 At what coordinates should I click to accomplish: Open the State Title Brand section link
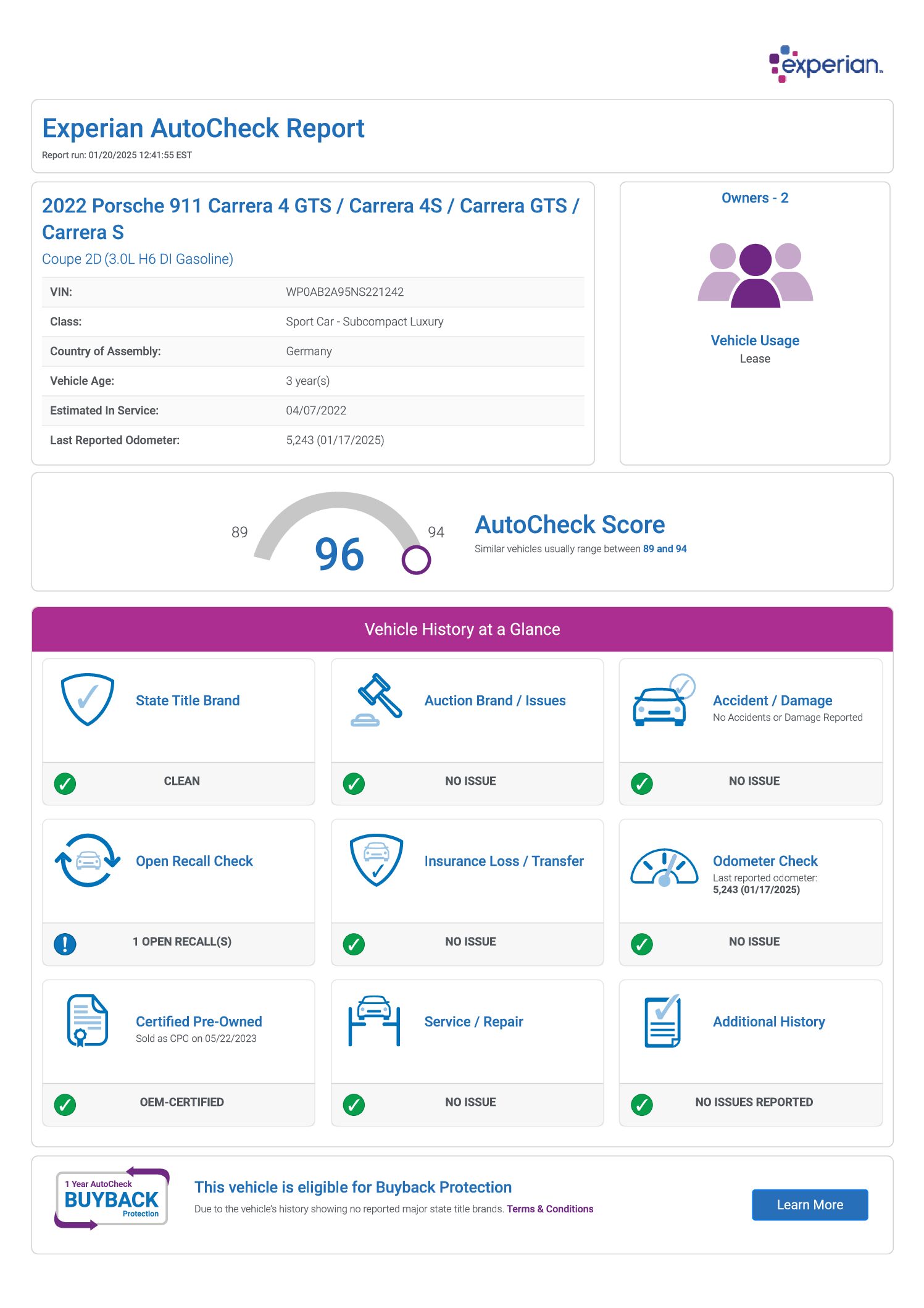[x=188, y=700]
